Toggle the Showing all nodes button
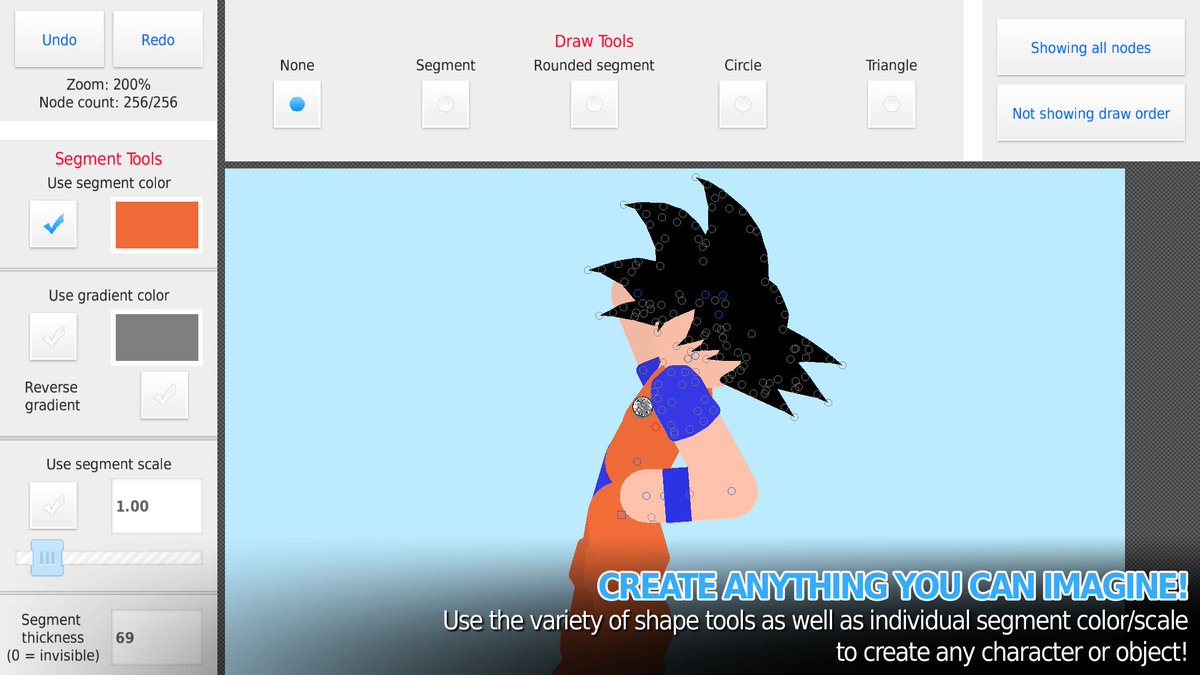 1090,48
